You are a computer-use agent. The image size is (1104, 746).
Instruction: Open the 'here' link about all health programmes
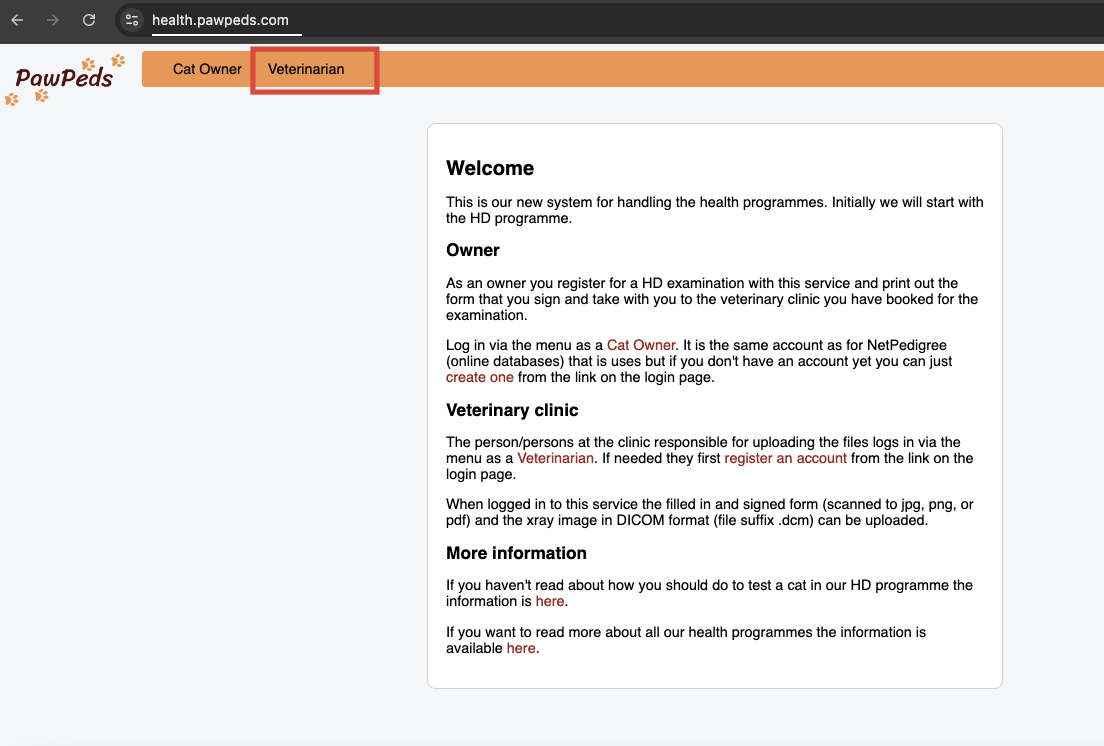click(x=521, y=648)
